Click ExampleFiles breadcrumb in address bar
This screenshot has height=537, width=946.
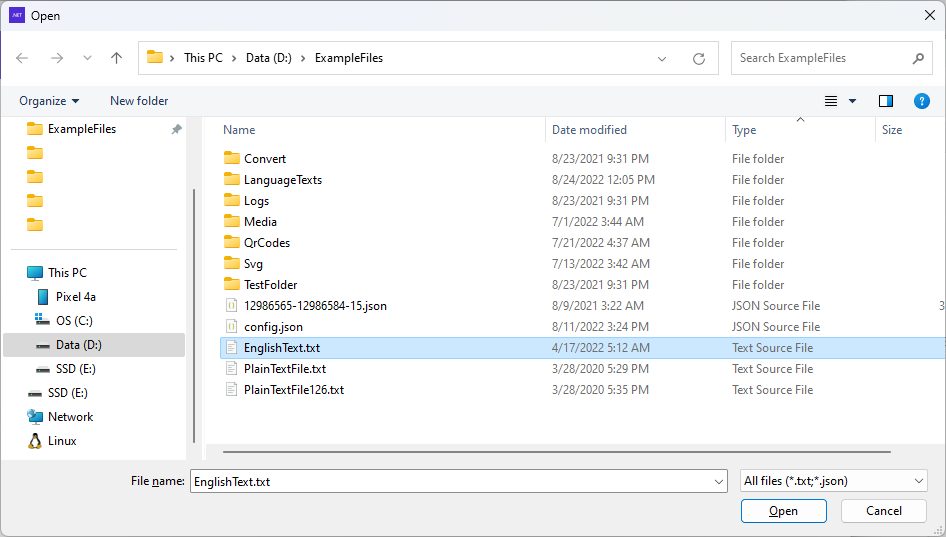(x=349, y=58)
